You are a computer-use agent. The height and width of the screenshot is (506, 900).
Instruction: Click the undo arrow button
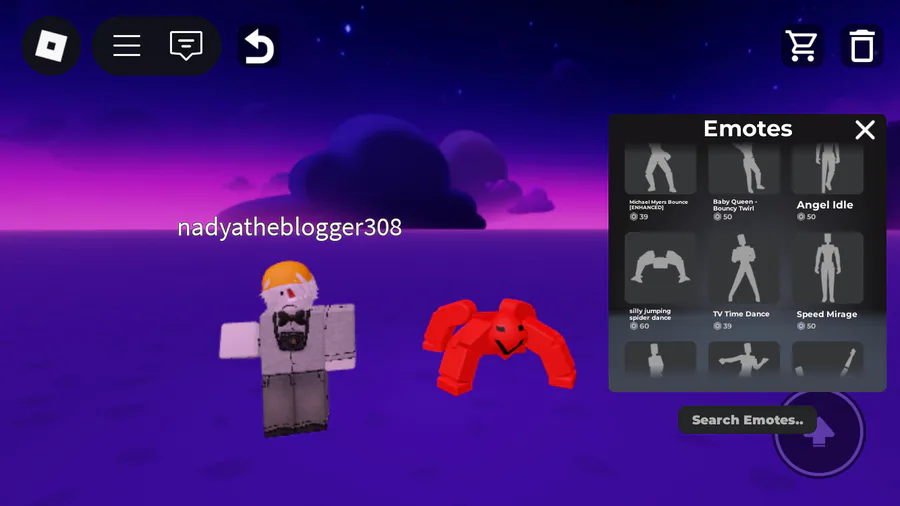pos(259,46)
